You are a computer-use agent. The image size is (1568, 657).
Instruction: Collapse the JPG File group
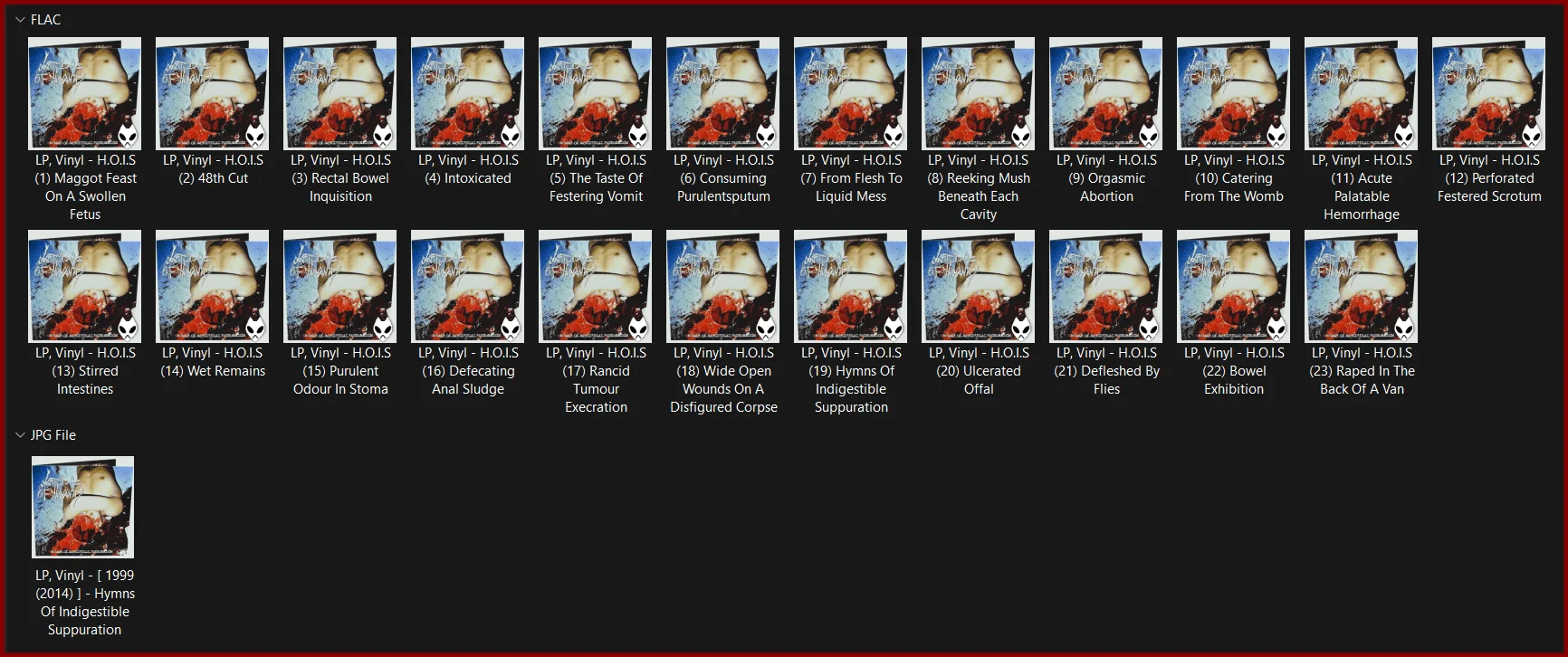20,435
